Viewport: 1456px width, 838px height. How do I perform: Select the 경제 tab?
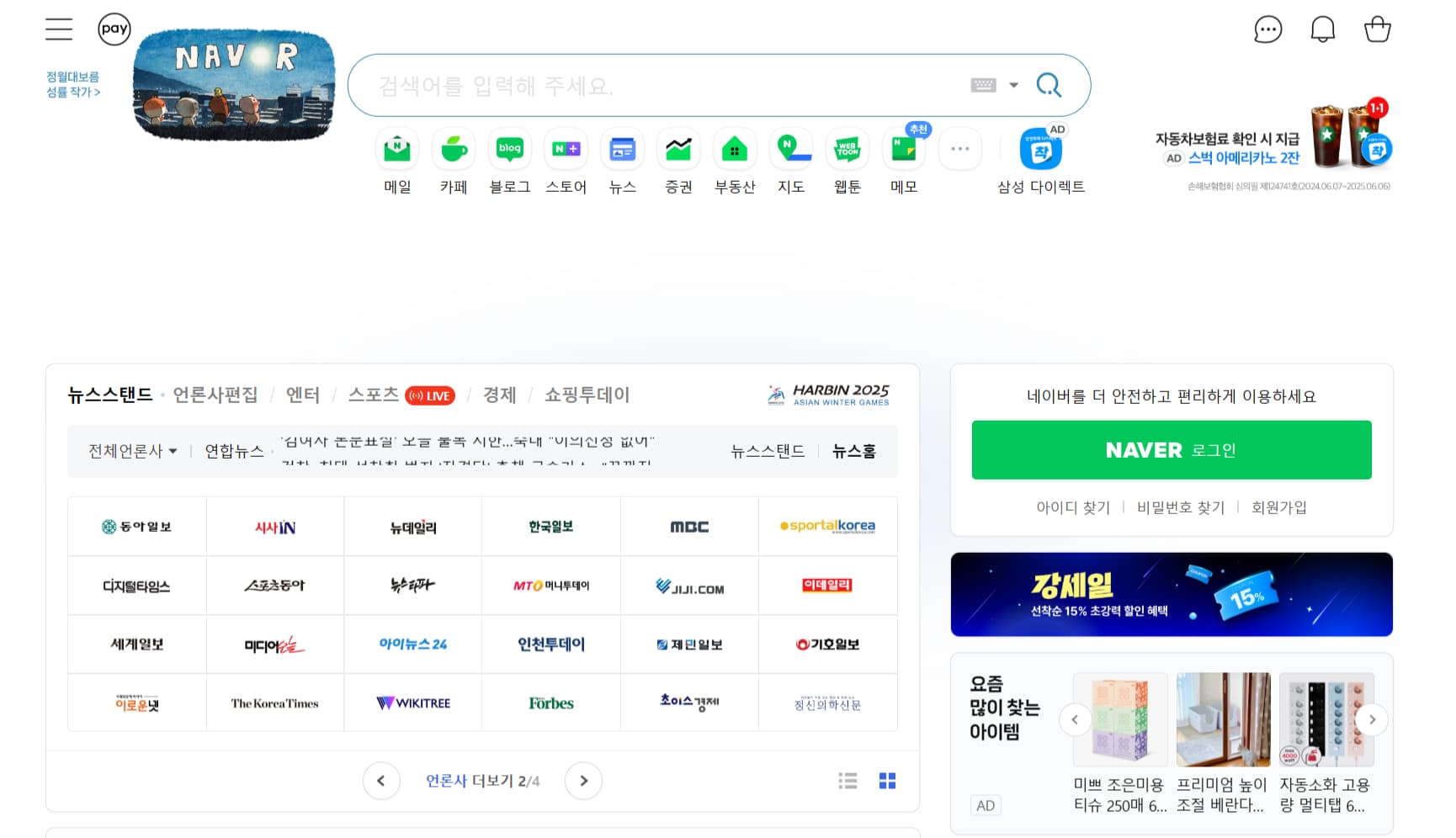coord(500,395)
